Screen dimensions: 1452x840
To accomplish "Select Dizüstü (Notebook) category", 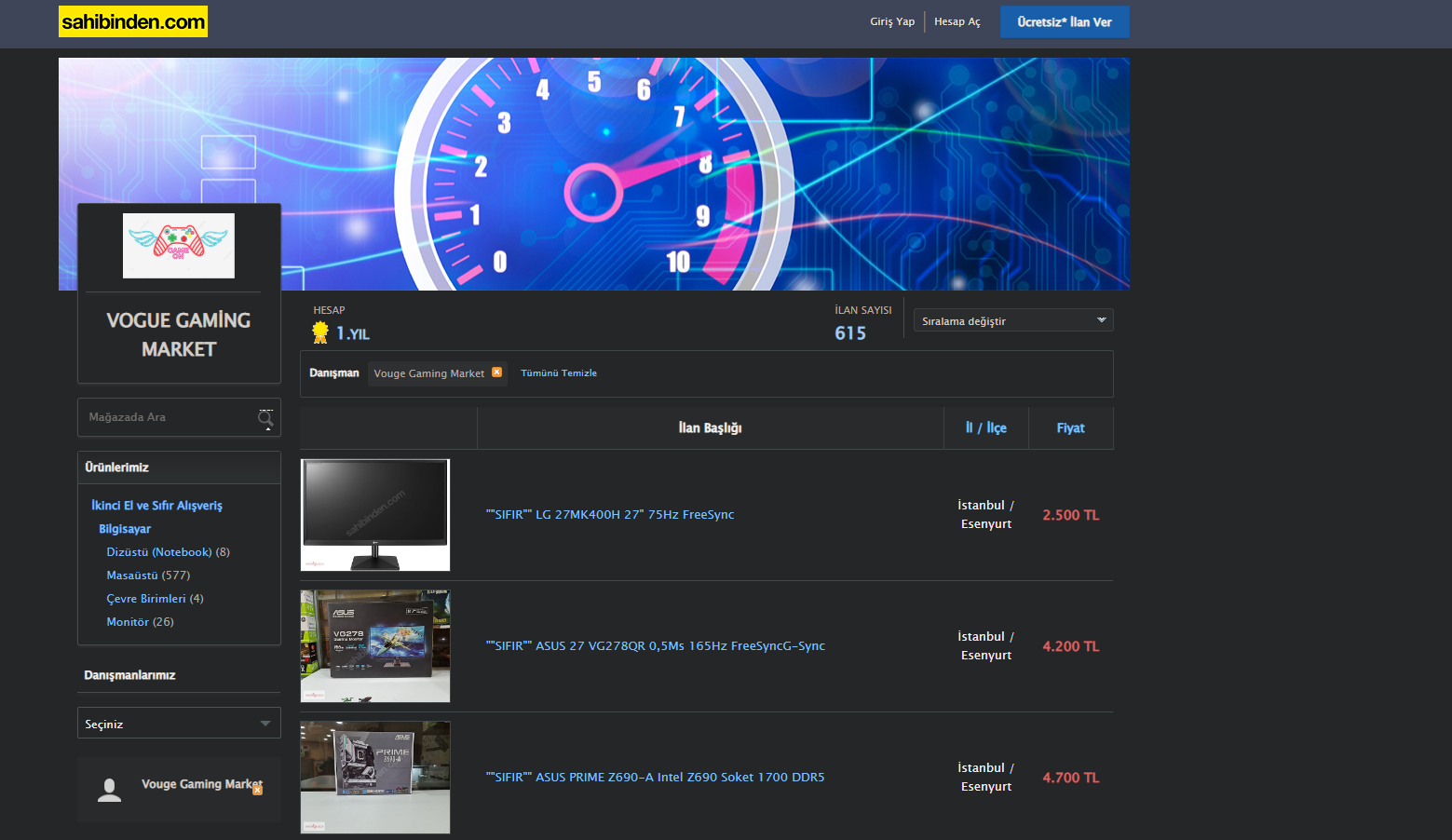I will 159,552.
